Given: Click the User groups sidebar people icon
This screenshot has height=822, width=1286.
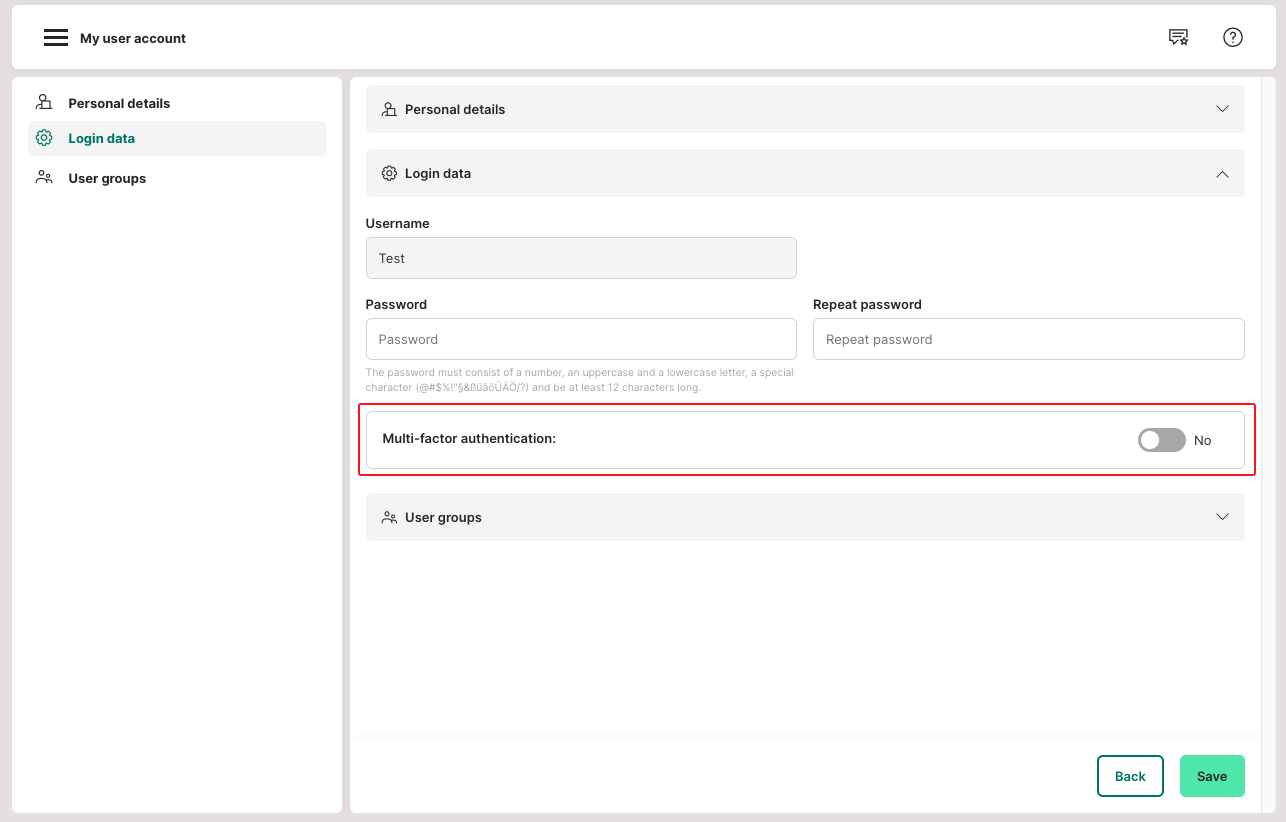Looking at the screenshot, I should point(44,178).
